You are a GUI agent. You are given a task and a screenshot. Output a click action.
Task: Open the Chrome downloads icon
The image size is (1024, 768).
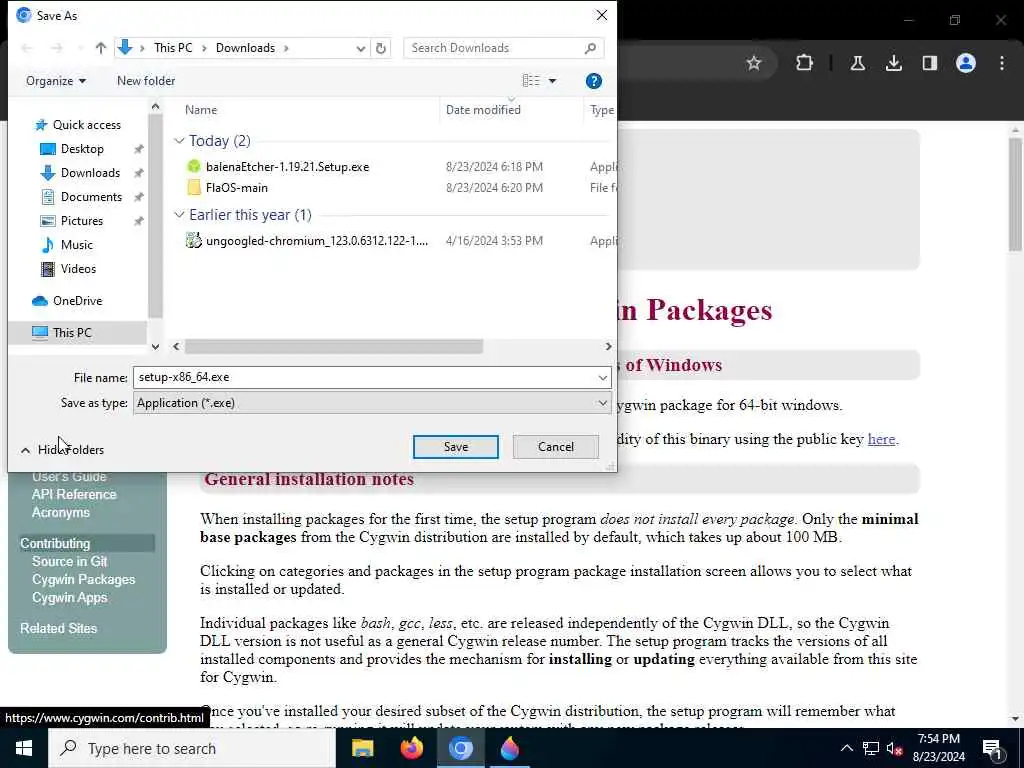[894, 63]
